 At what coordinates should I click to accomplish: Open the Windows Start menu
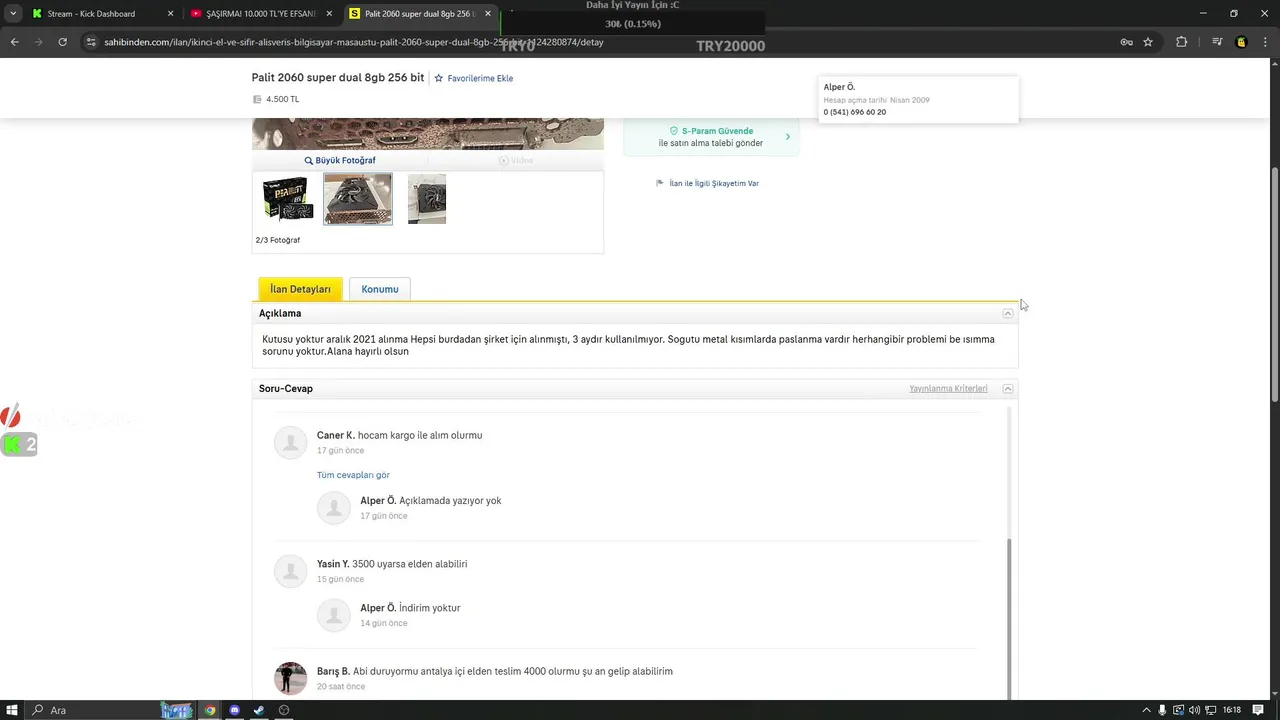(13, 710)
